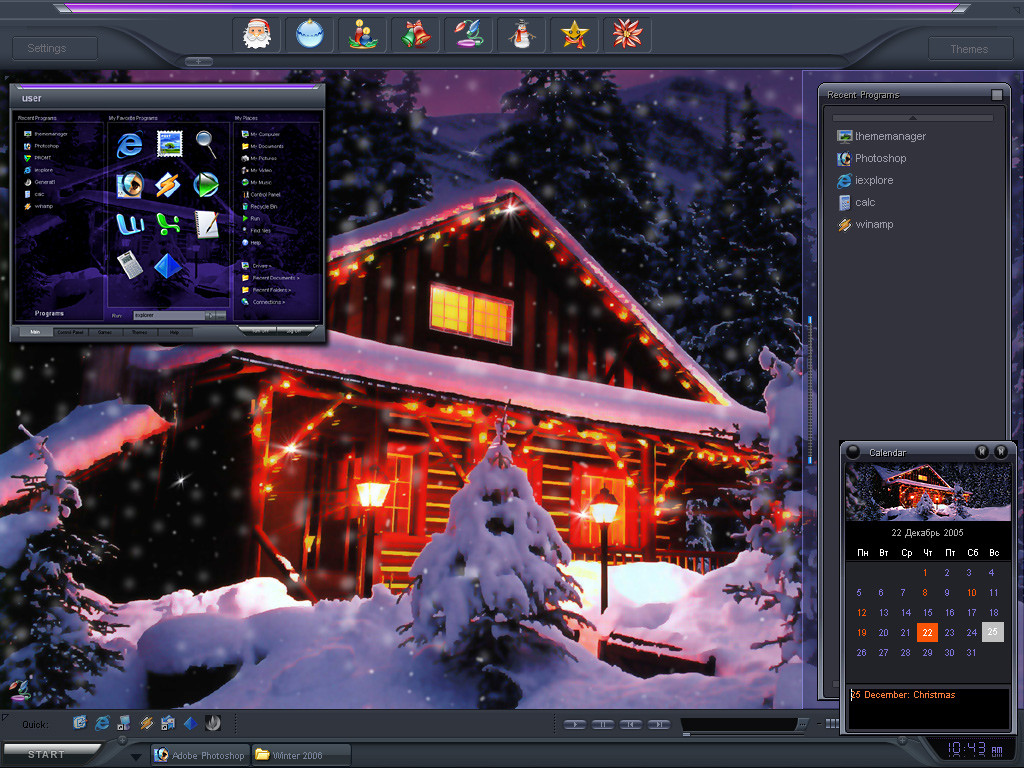Screen dimensions: 1024x768
Task: Click the Christmas lights bulb icon in dock
Action: [468, 34]
